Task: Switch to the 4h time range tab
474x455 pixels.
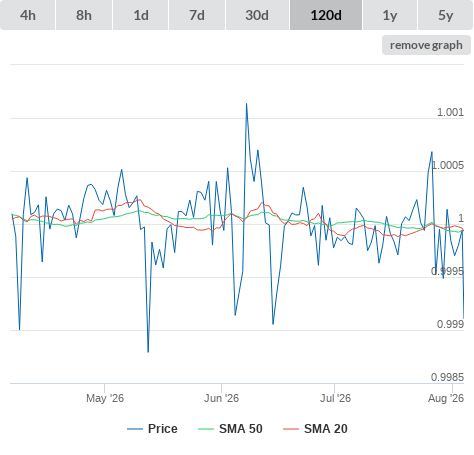Action: click(28, 15)
